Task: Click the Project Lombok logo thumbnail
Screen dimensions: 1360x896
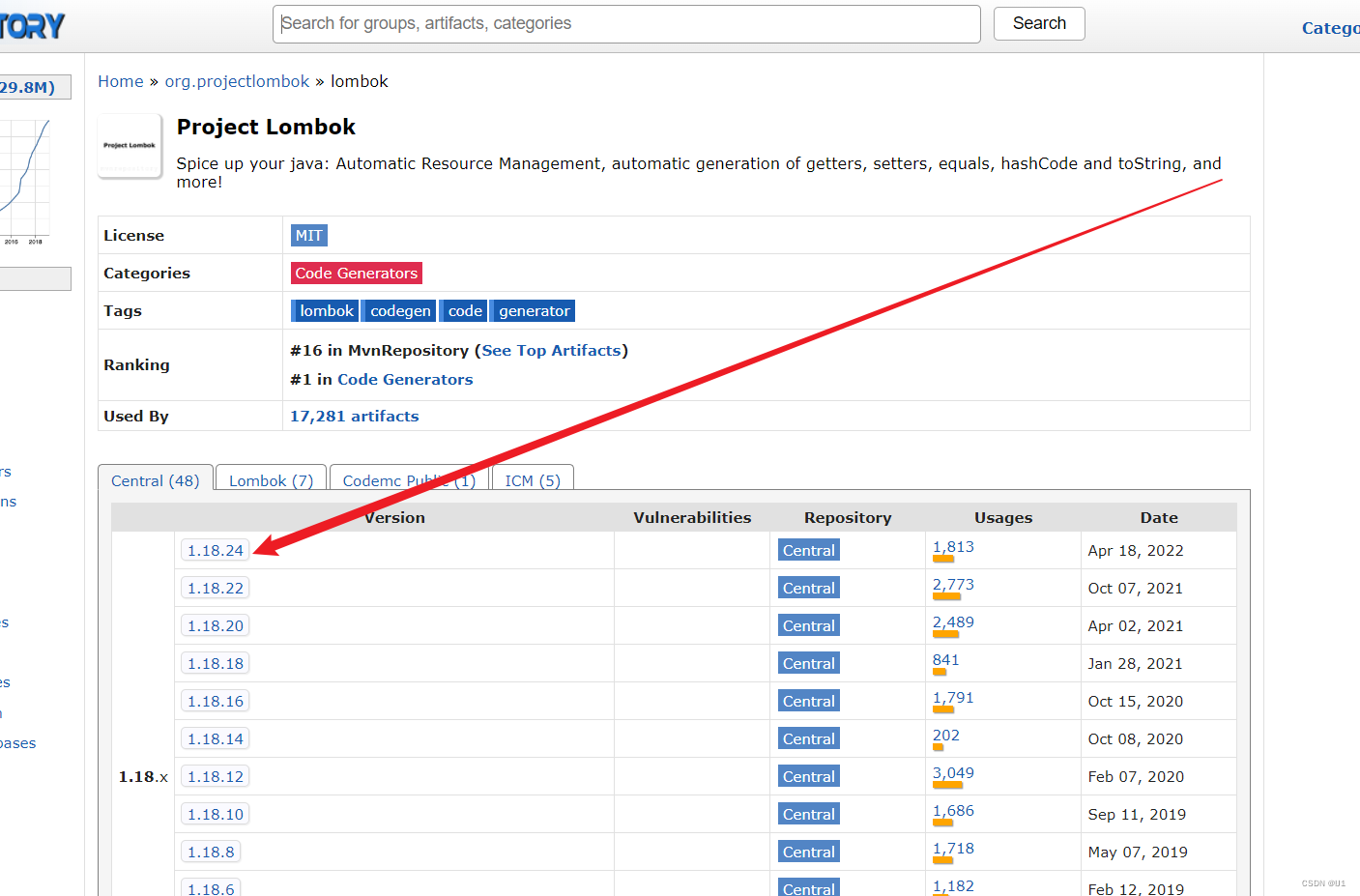Action: pyautogui.click(x=130, y=146)
